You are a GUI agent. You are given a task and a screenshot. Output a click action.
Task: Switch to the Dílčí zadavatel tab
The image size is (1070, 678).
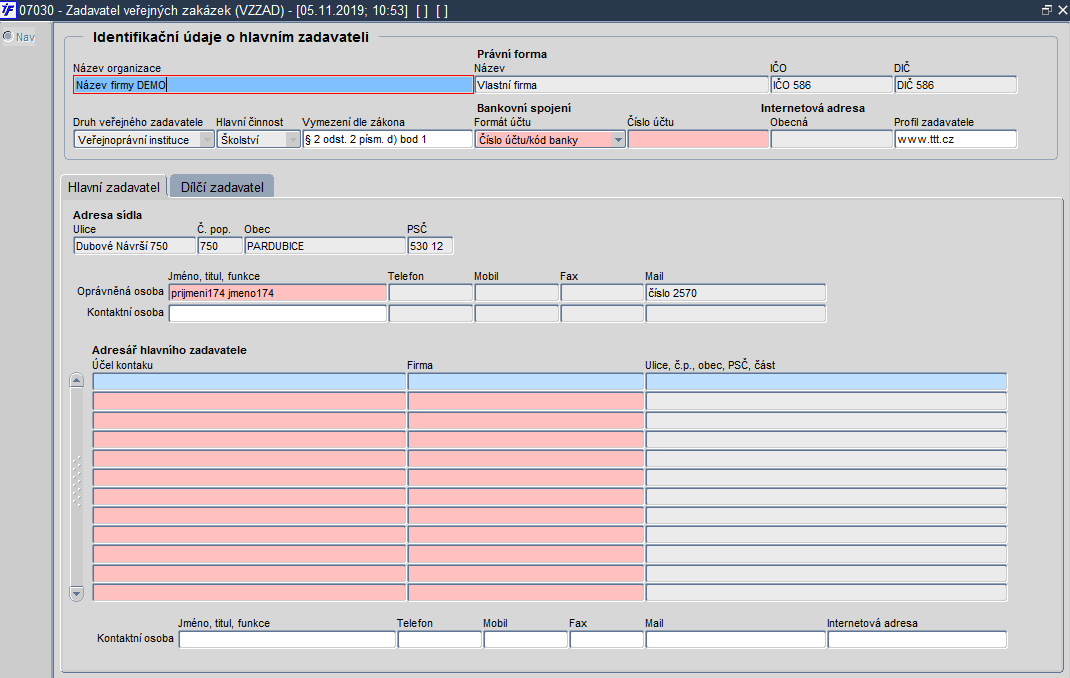[222, 187]
